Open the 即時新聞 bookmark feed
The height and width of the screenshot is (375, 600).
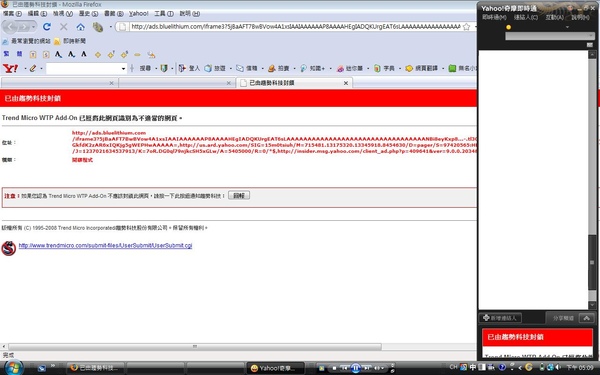pyautogui.click(x=70, y=41)
